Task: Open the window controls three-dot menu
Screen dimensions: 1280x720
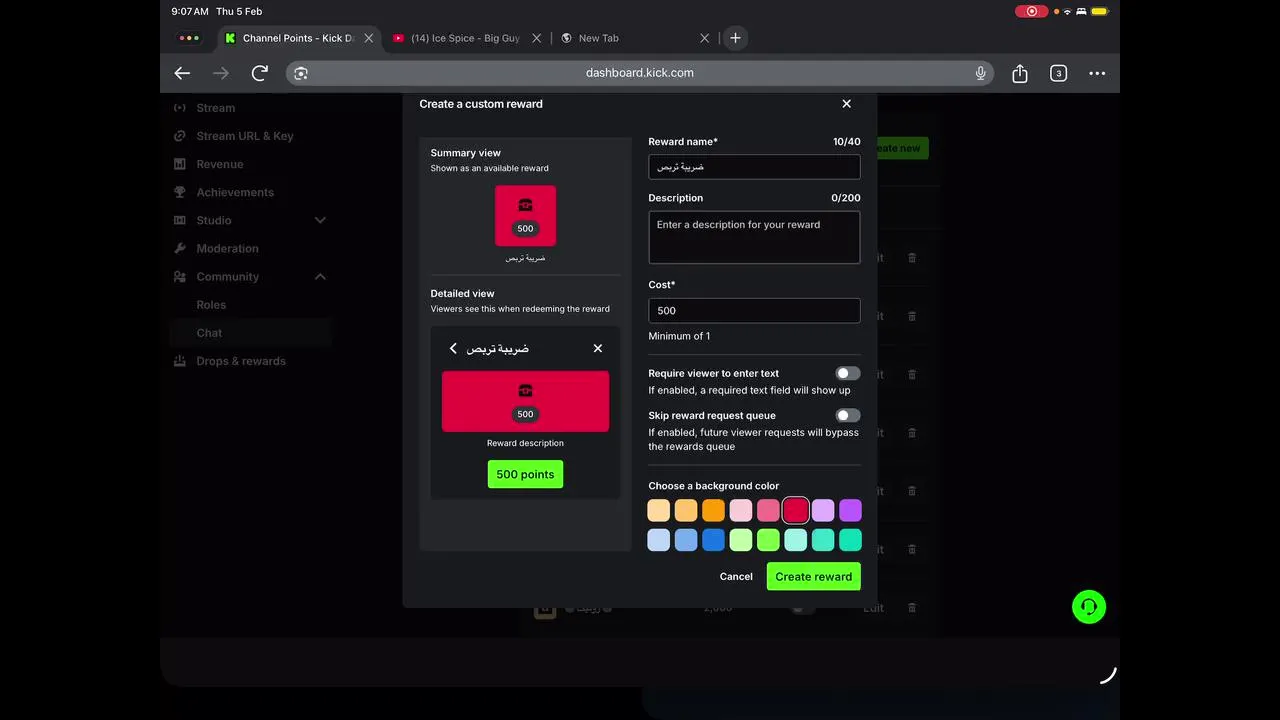Action: point(189,38)
